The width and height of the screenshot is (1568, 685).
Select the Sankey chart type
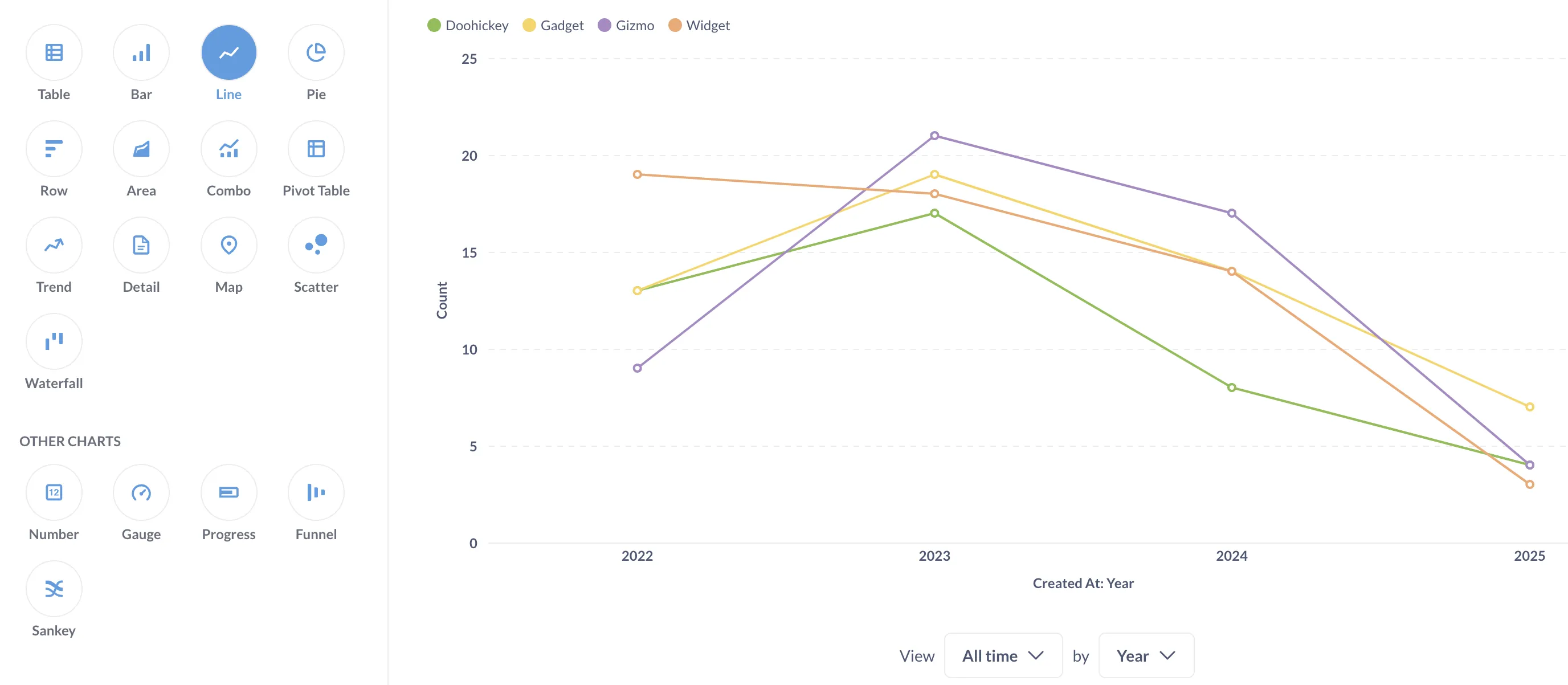coord(54,588)
